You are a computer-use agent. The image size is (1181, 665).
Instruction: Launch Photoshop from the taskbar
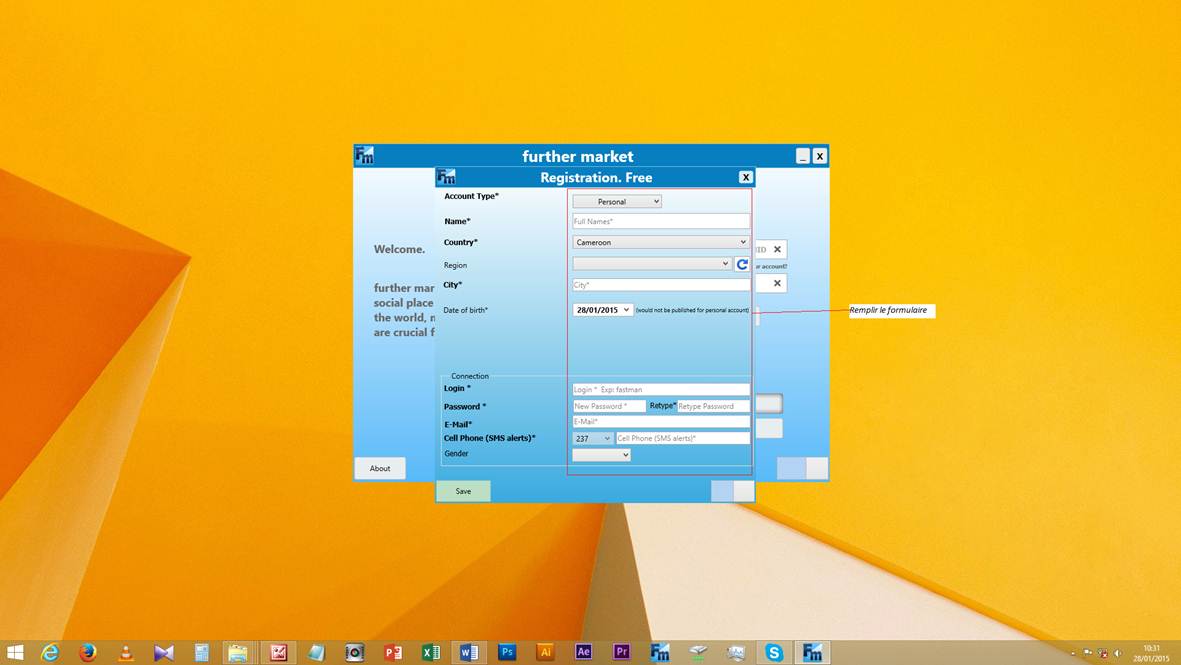507,652
